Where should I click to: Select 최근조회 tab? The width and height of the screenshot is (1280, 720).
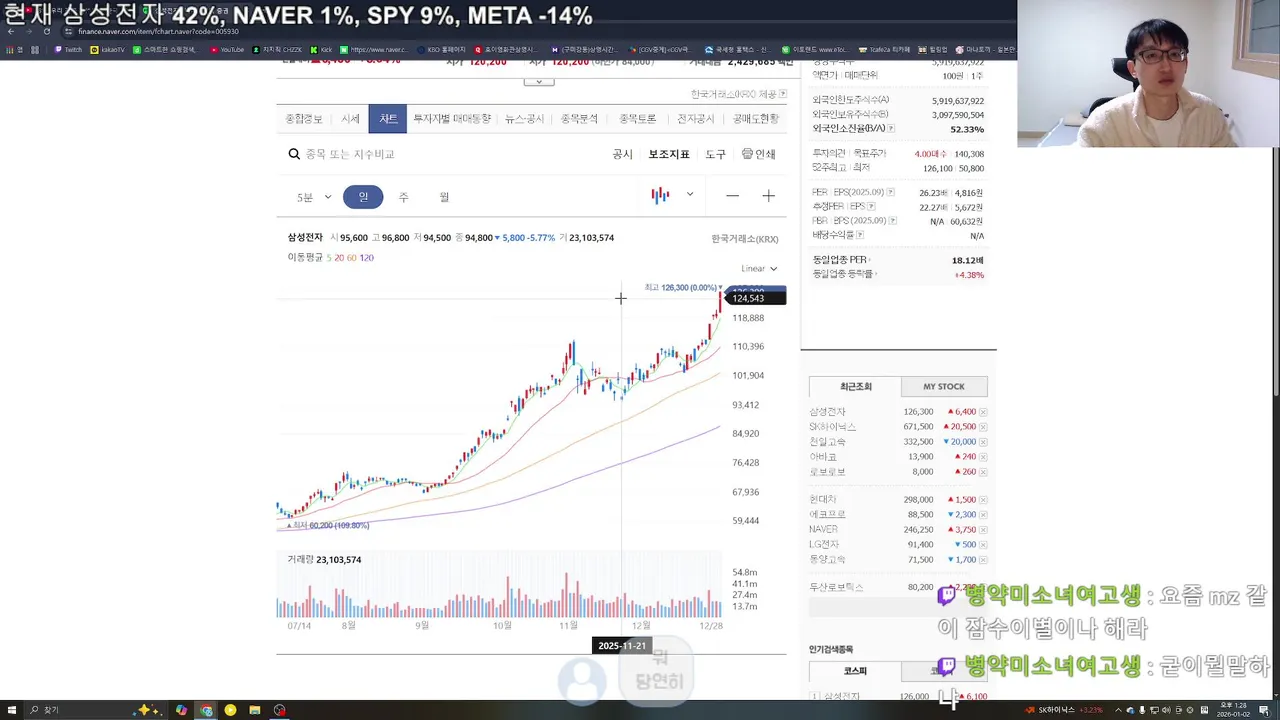pos(855,387)
